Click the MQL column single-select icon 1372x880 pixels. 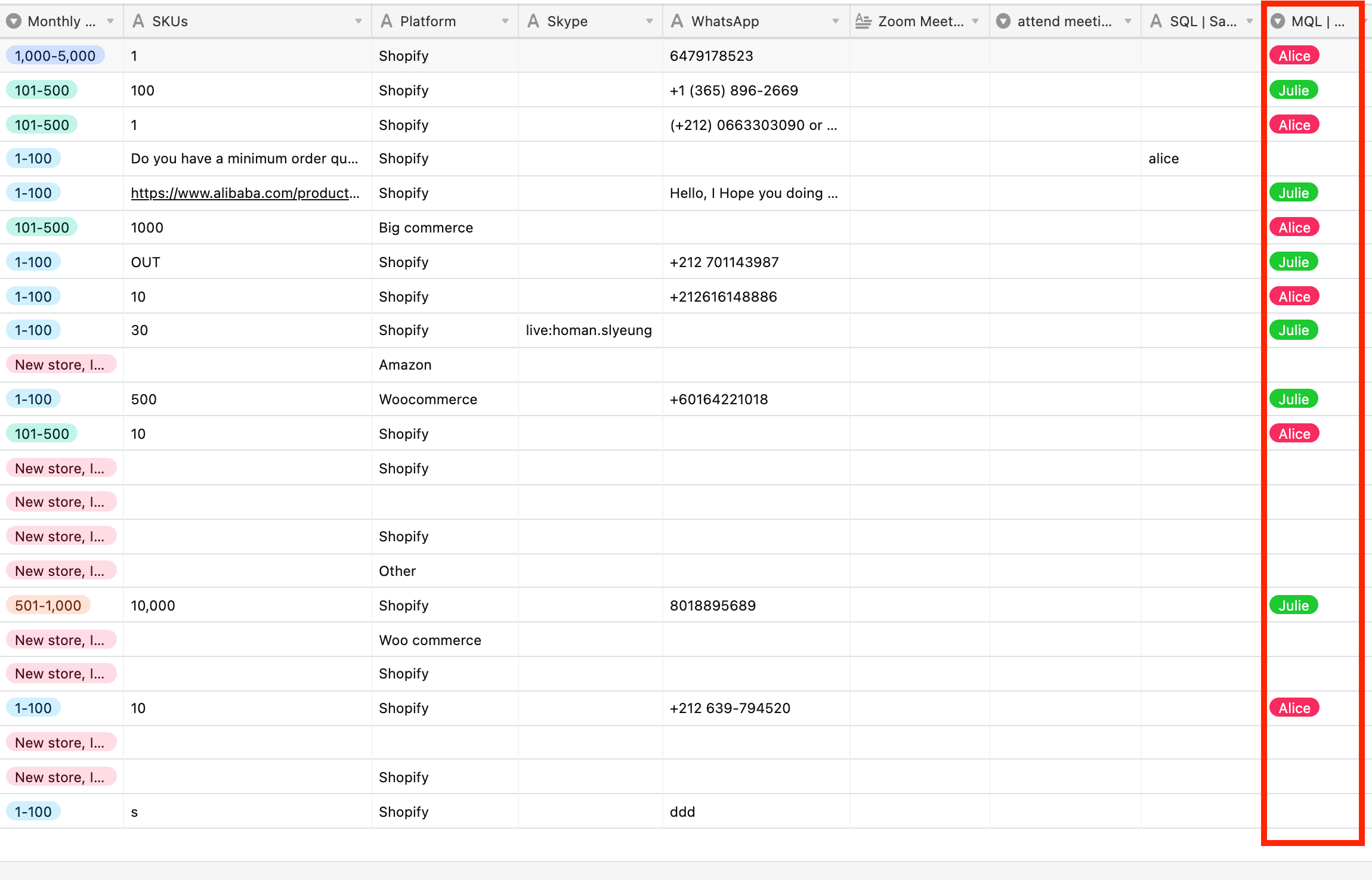pyautogui.click(x=1277, y=21)
